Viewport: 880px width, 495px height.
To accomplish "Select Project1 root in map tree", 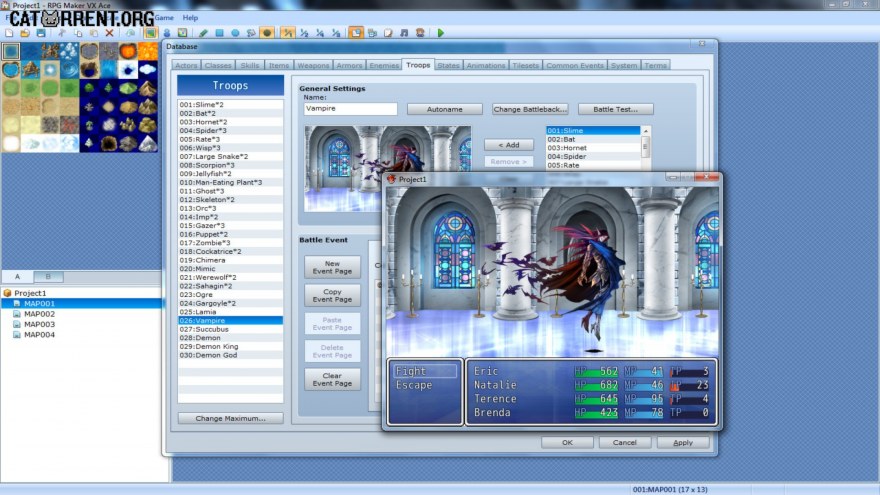I will 30,293.
